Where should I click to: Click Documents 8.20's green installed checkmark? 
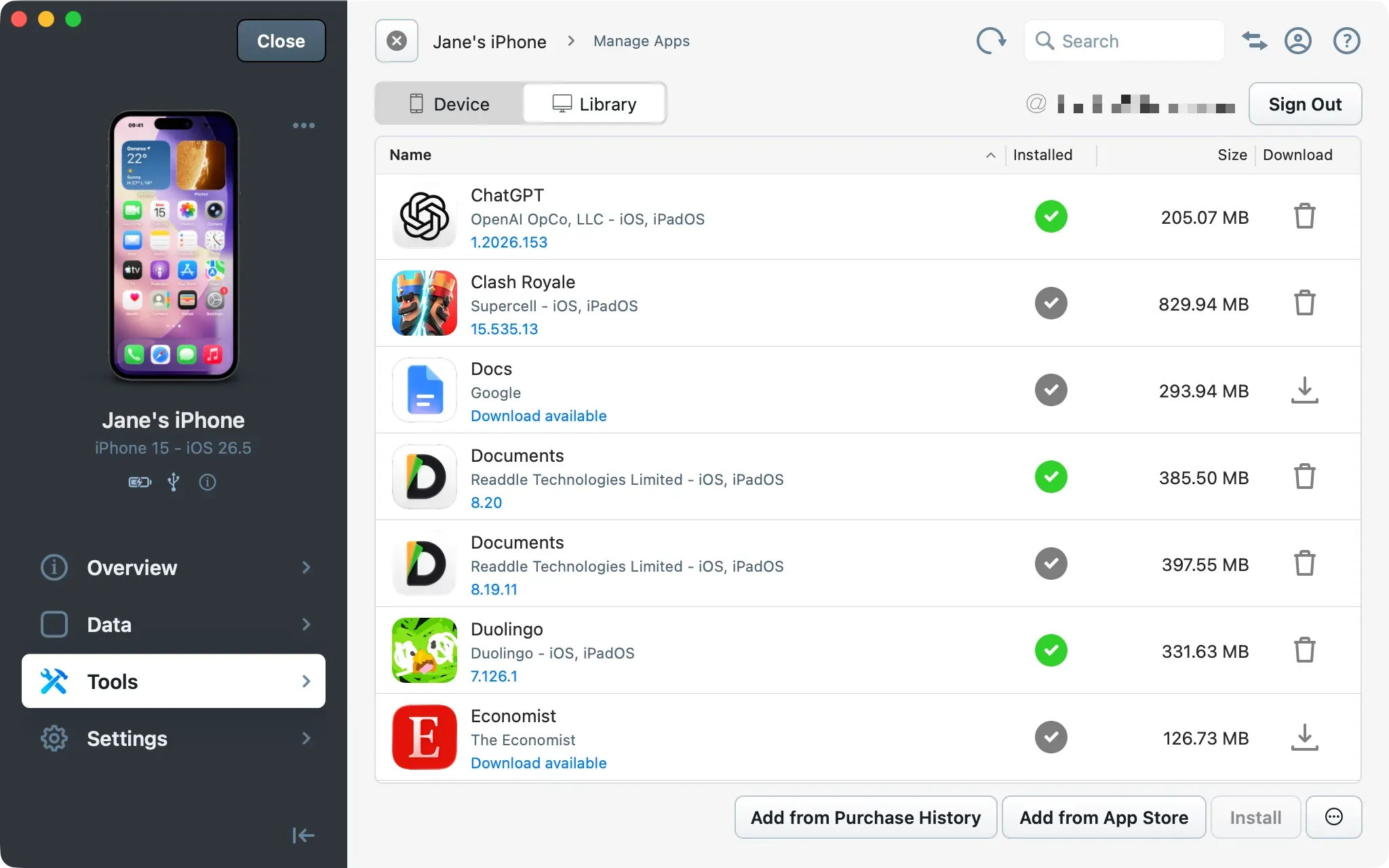pos(1051,477)
